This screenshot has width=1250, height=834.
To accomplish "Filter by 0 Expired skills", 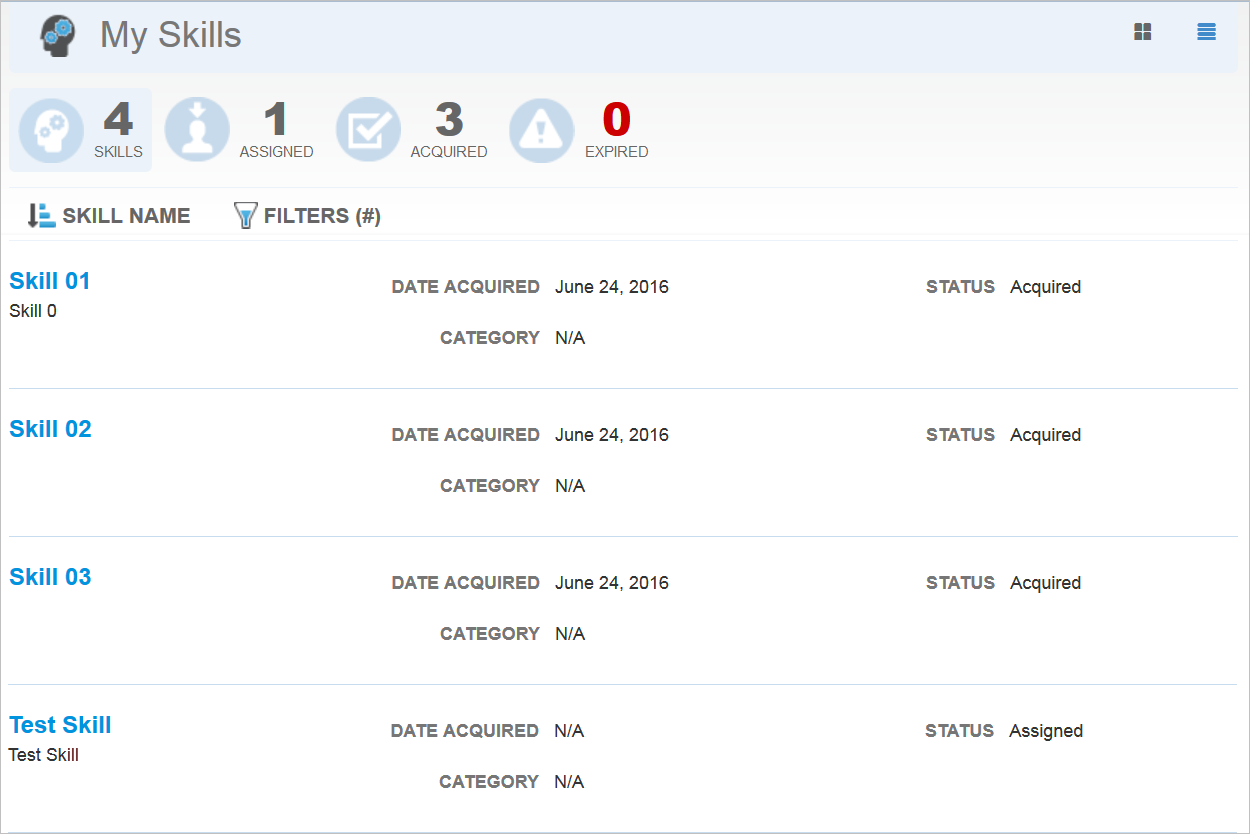I will pyautogui.click(x=616, y=130).
